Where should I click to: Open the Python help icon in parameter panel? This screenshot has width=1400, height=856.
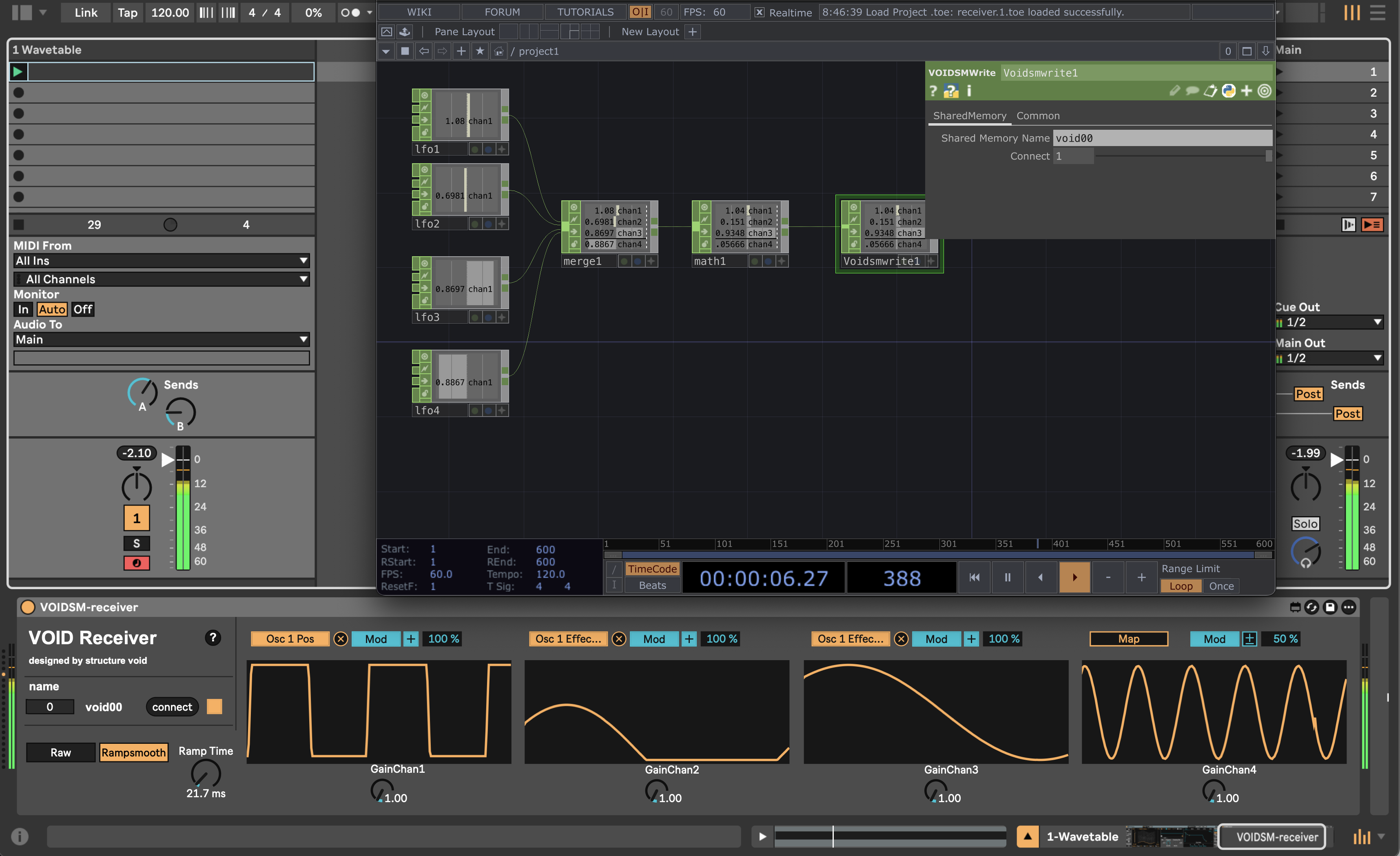click(x=950, y=91)
